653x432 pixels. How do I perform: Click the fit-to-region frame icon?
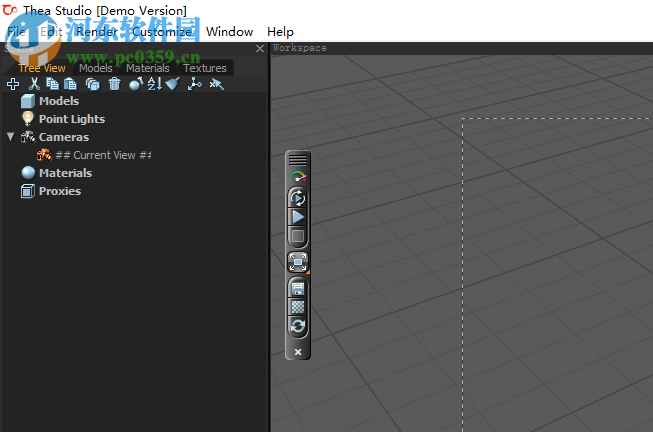(x=298, y=262)
